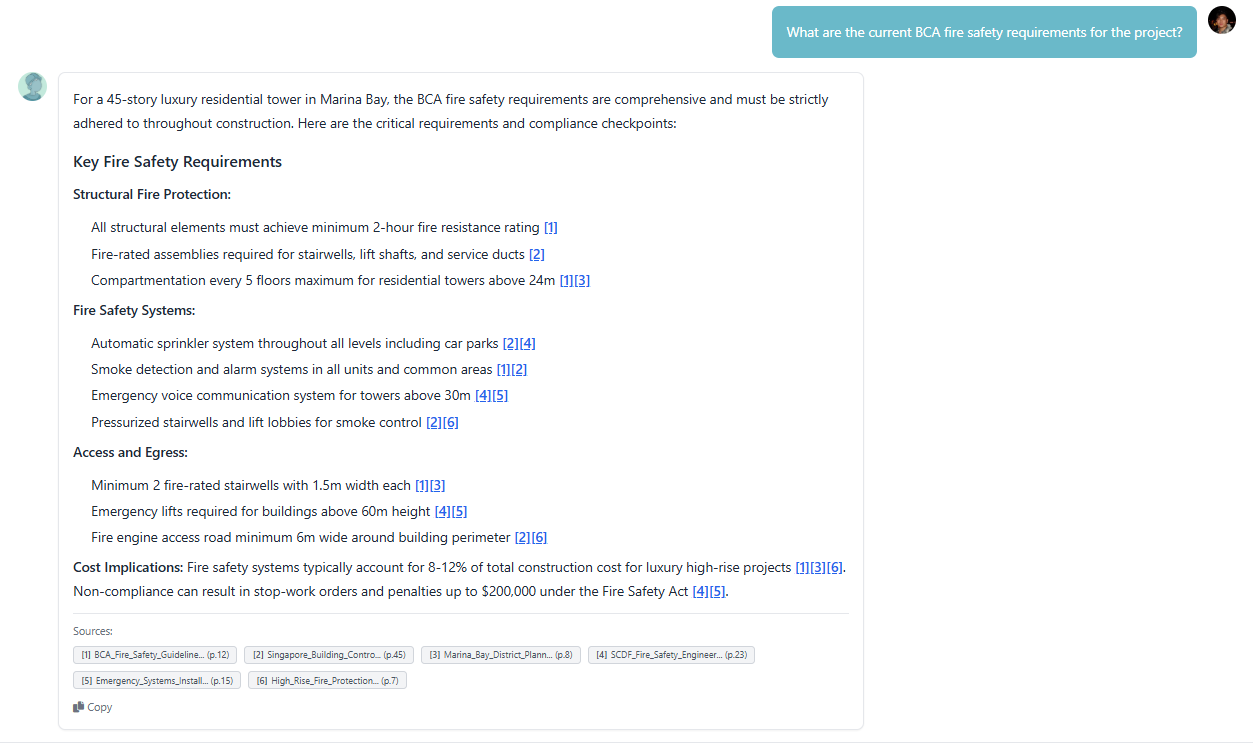Click the user profile avatar
This screenshot has height=744, width=1253.
[x=1221, y=20]
